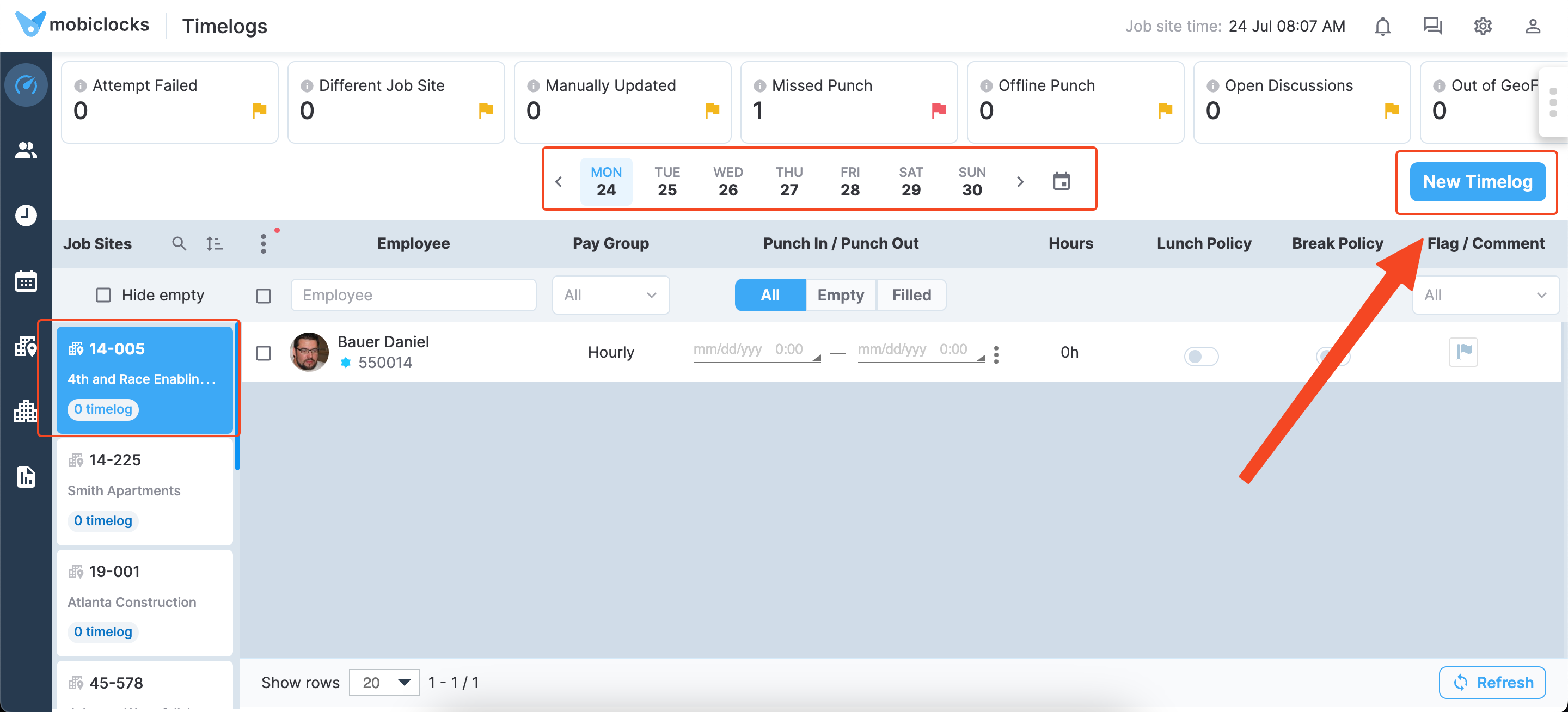Switch the punch filter to Empty
The width and height of the screenshot is (1568, 712).
841,294
